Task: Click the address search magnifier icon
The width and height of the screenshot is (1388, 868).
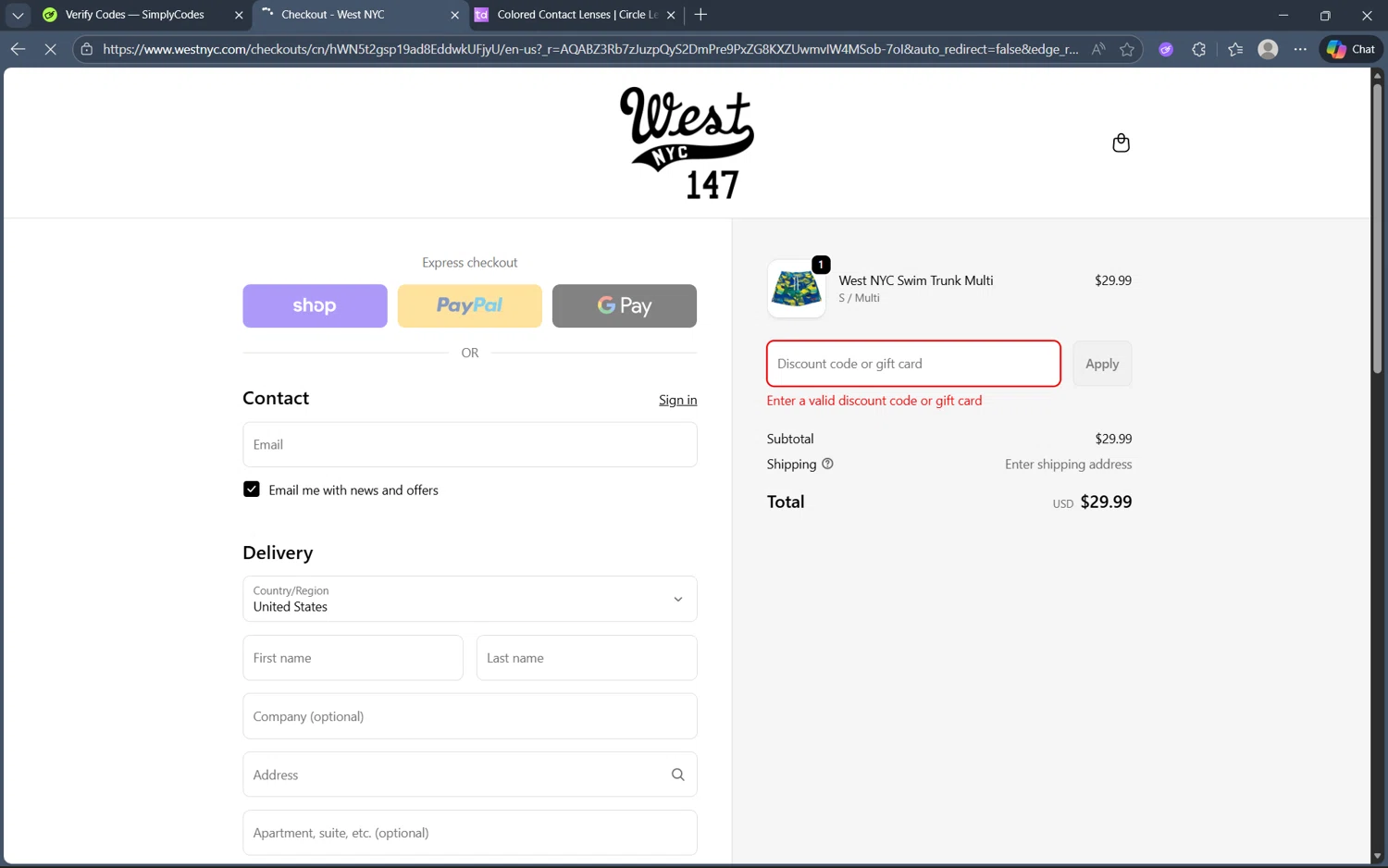Action: (x=677, y=775)
